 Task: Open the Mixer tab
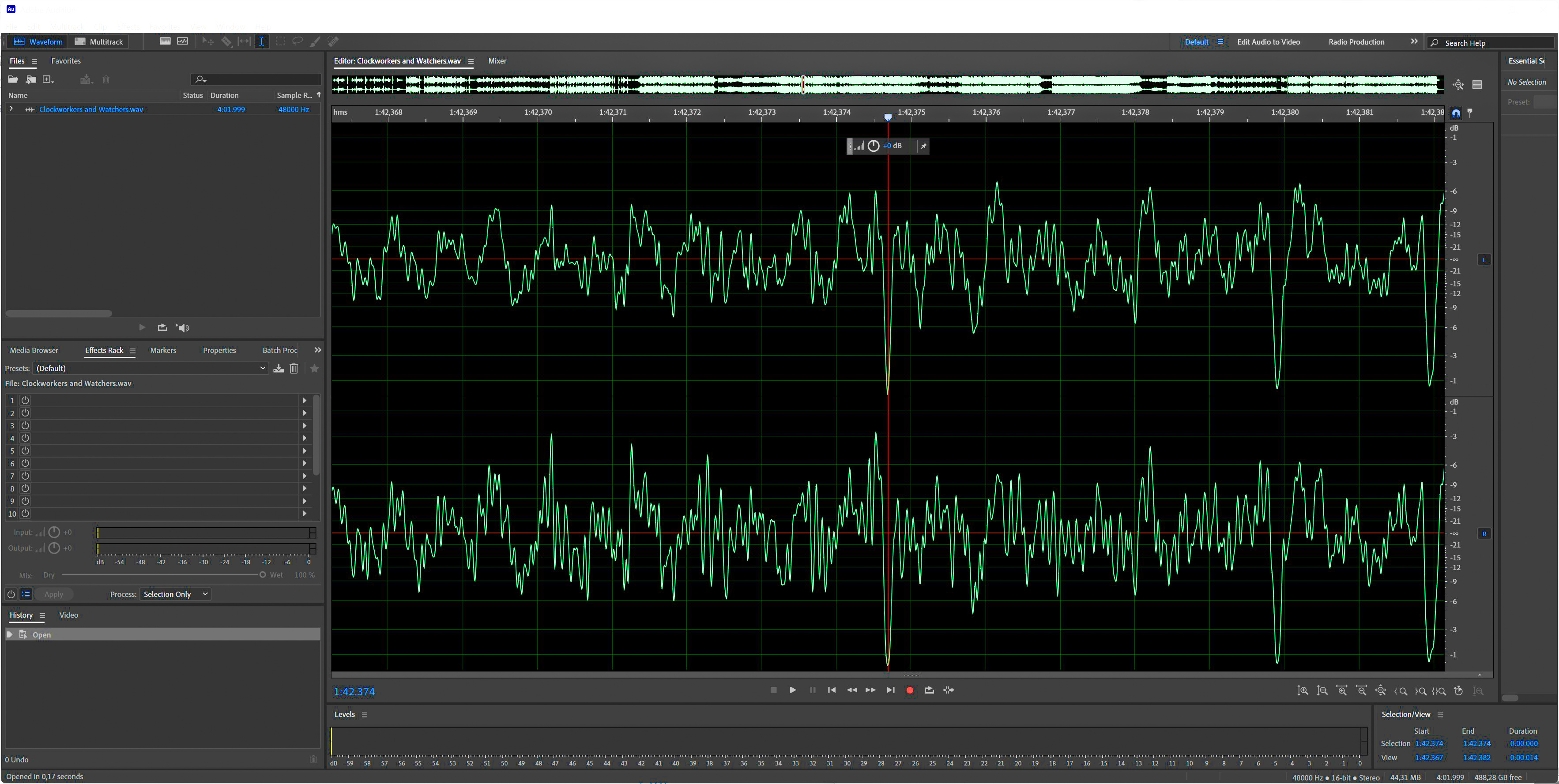(497, 61)
